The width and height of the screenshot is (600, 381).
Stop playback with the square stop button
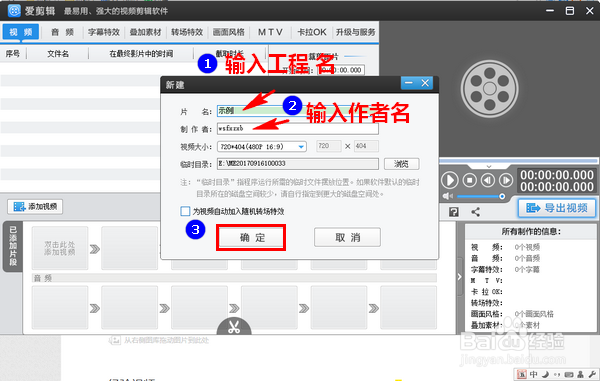click(x=470, y=180)
